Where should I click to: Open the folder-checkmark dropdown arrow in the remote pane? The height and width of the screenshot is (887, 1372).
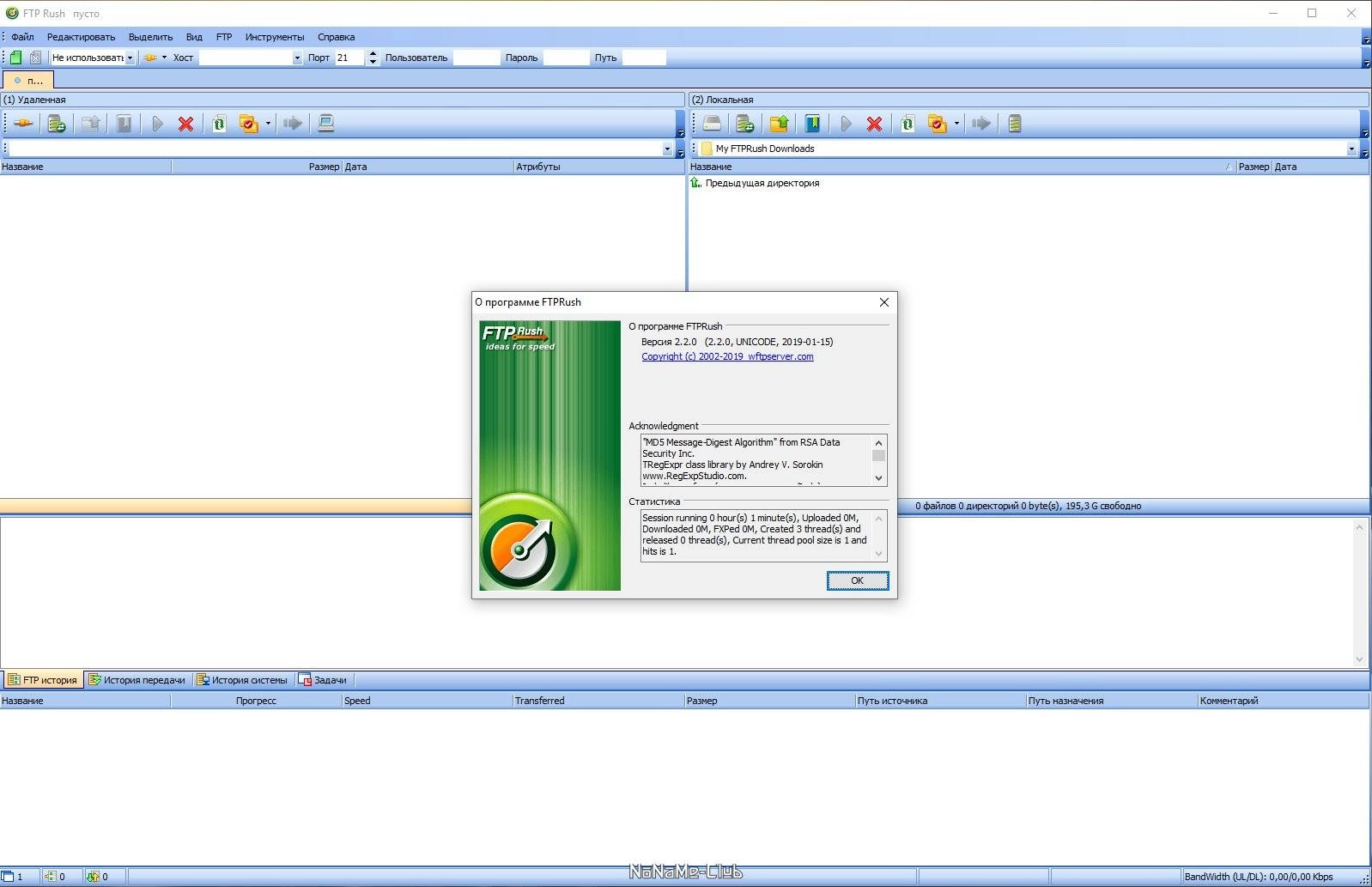[268, 124]
